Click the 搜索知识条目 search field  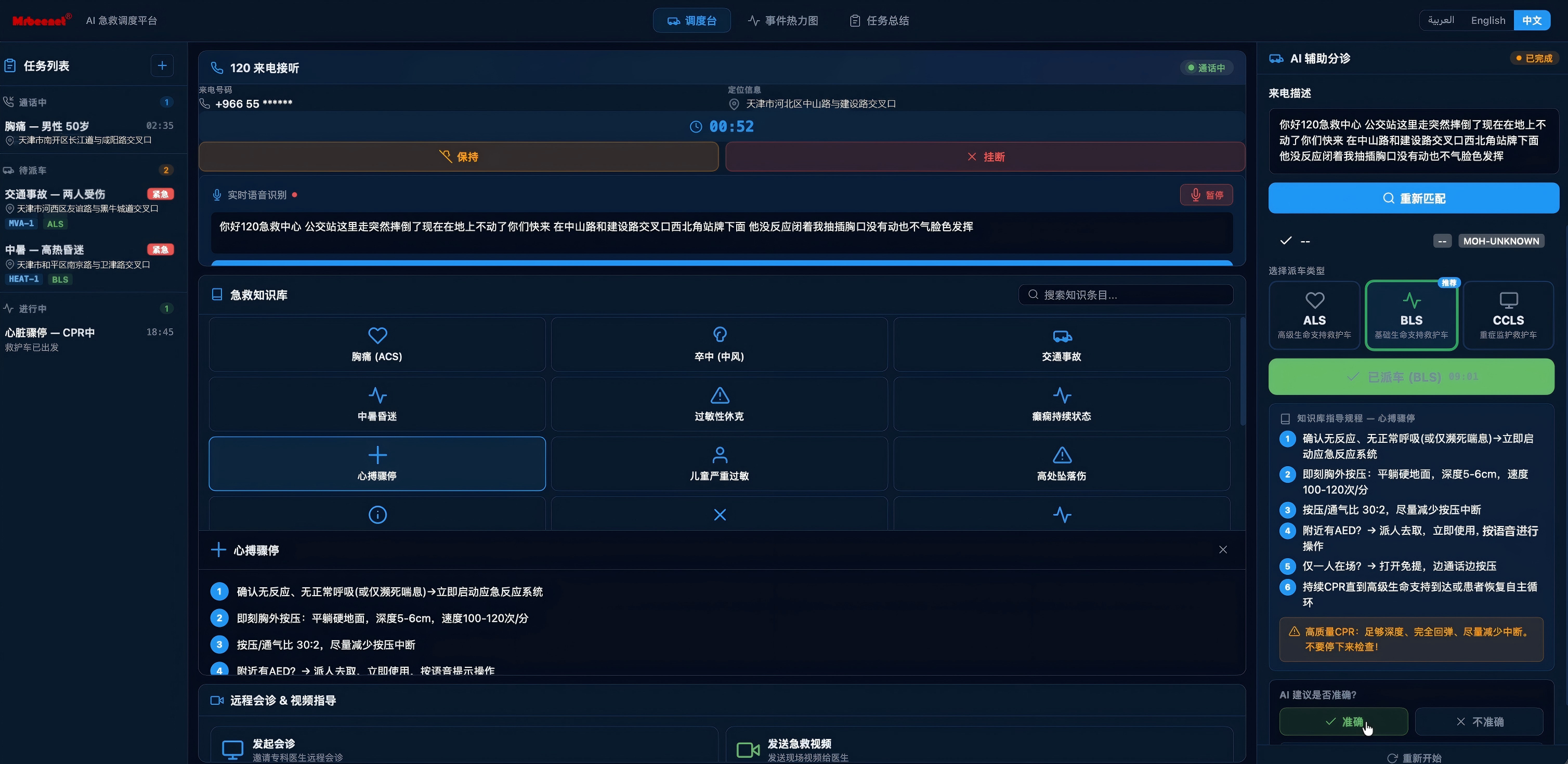[1126, 294]
